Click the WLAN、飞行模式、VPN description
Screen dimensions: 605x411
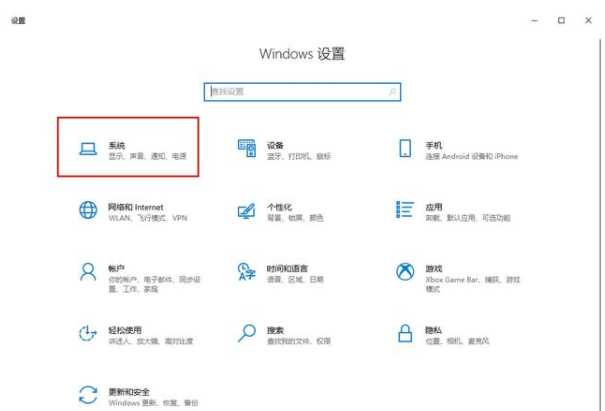[x=148, y=218]
